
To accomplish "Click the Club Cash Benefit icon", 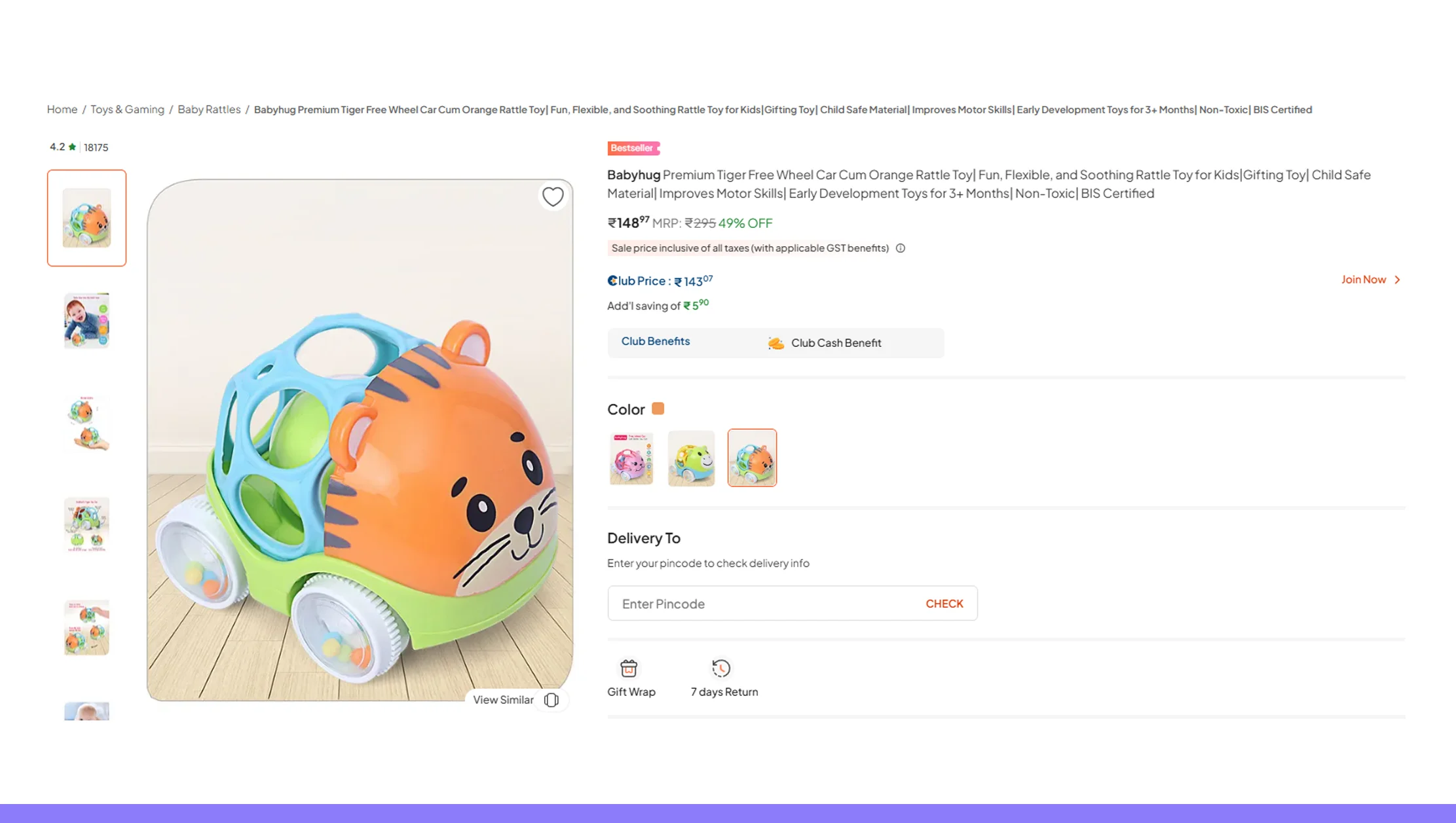I will [776, 343].
